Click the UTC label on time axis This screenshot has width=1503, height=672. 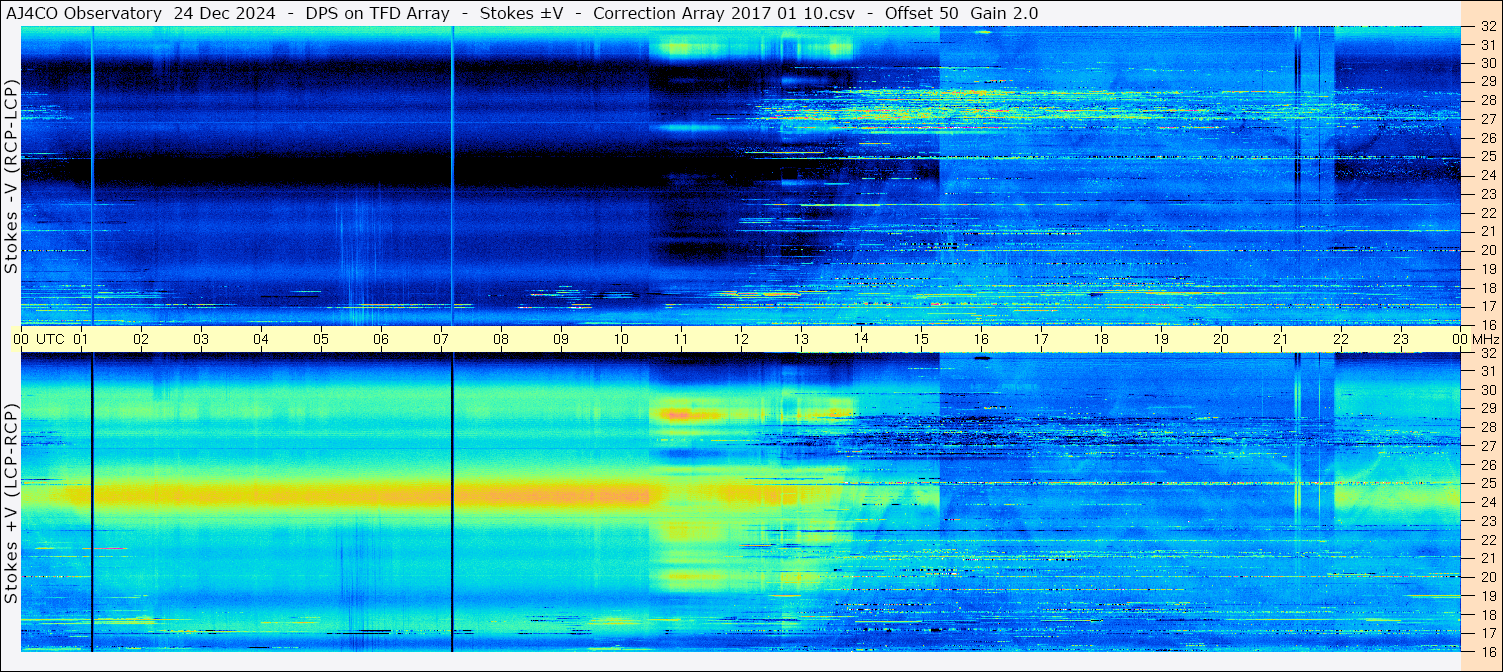coord(52,339)
